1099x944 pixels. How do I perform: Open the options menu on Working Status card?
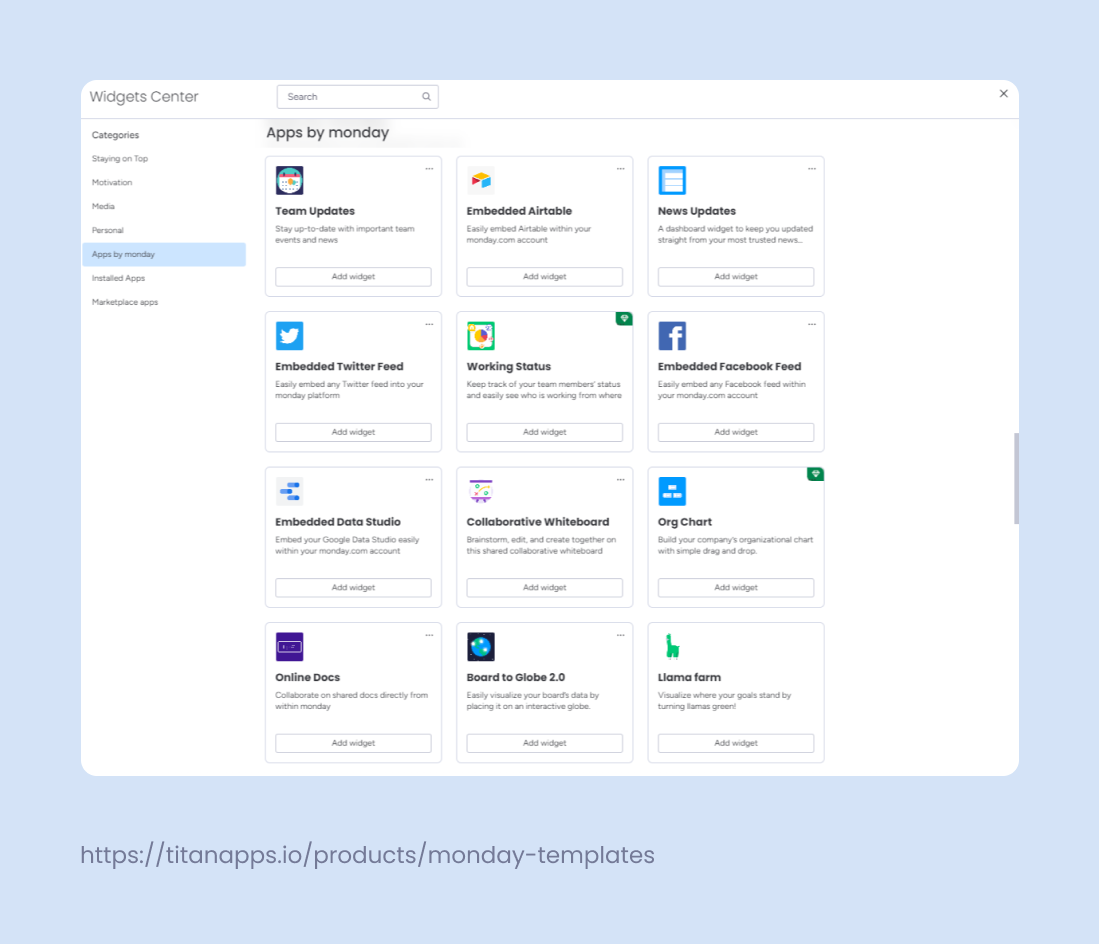click(x=620, y=324)
